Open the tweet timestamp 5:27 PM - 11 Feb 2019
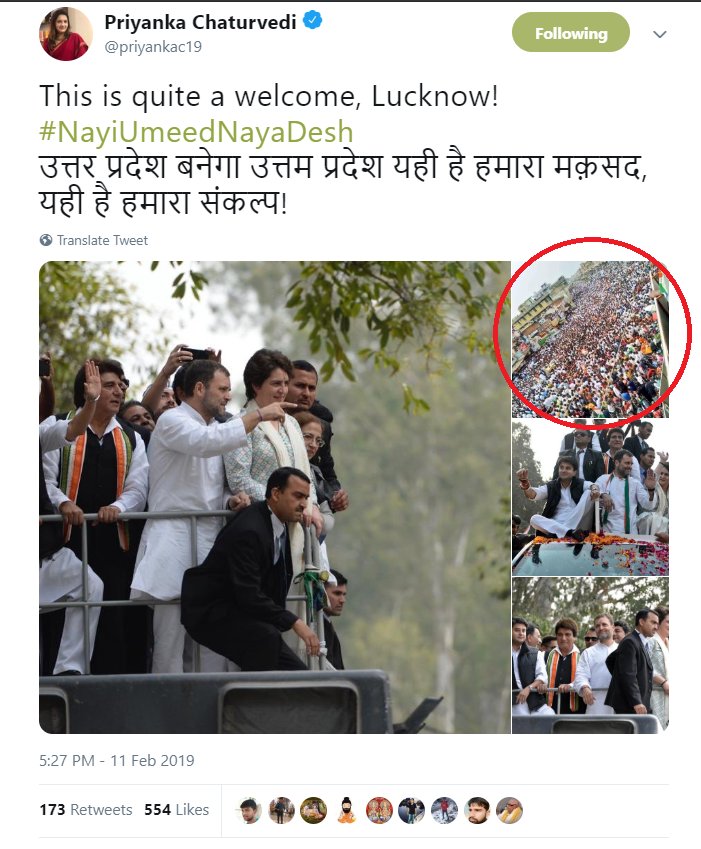The width and height of the screenshot is (701, 849). 116,761
